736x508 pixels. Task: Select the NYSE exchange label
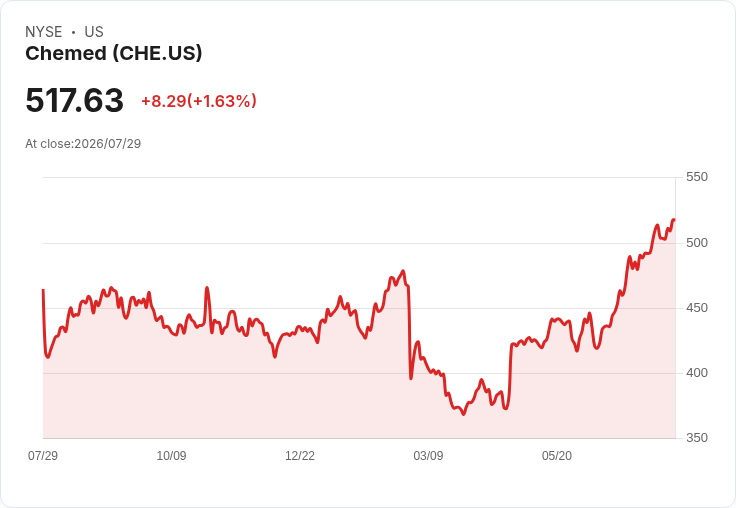coord(44,32)
